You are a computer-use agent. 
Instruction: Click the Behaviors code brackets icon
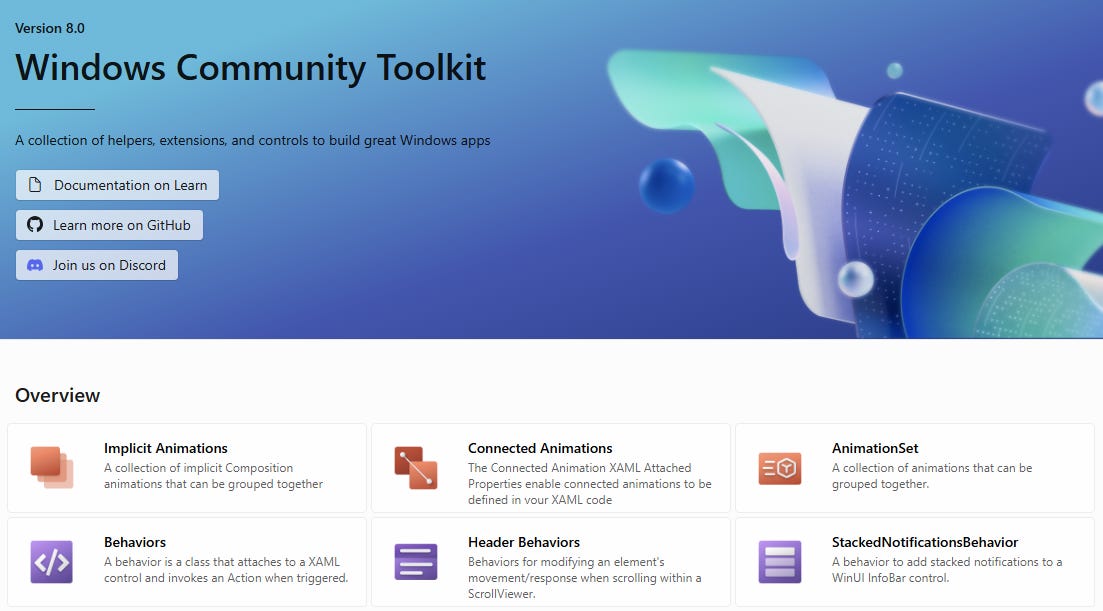tap(51, 562)
